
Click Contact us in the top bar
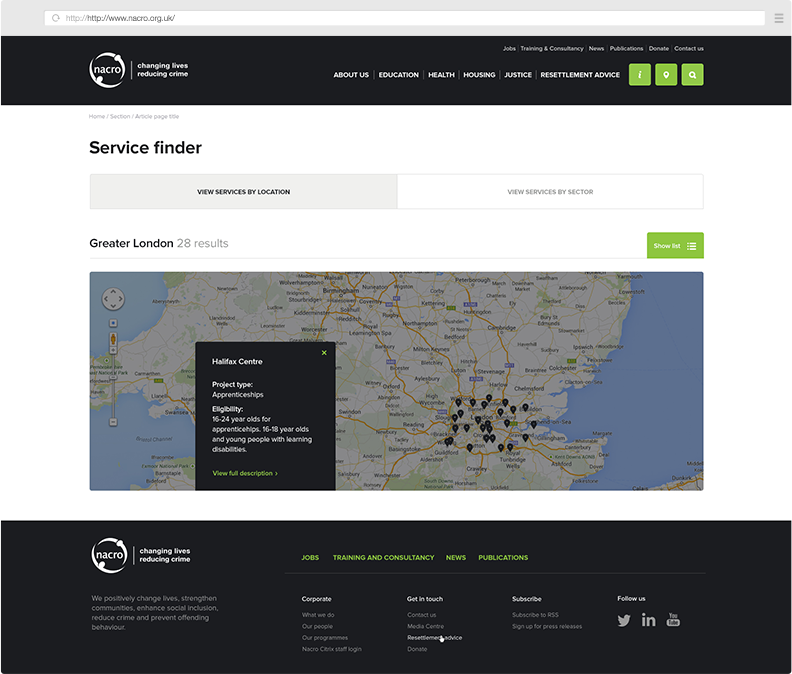click(689, 49)
